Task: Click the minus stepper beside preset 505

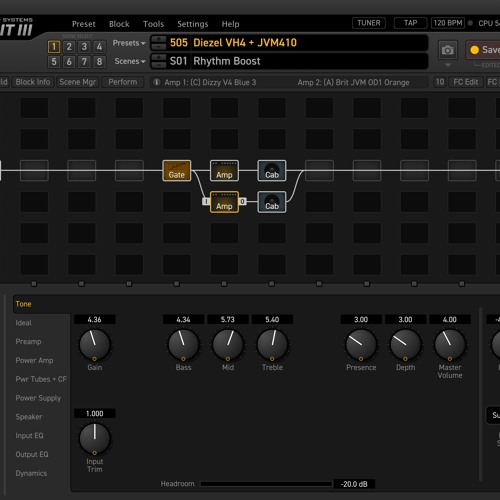Action: [x=159, y=47]
